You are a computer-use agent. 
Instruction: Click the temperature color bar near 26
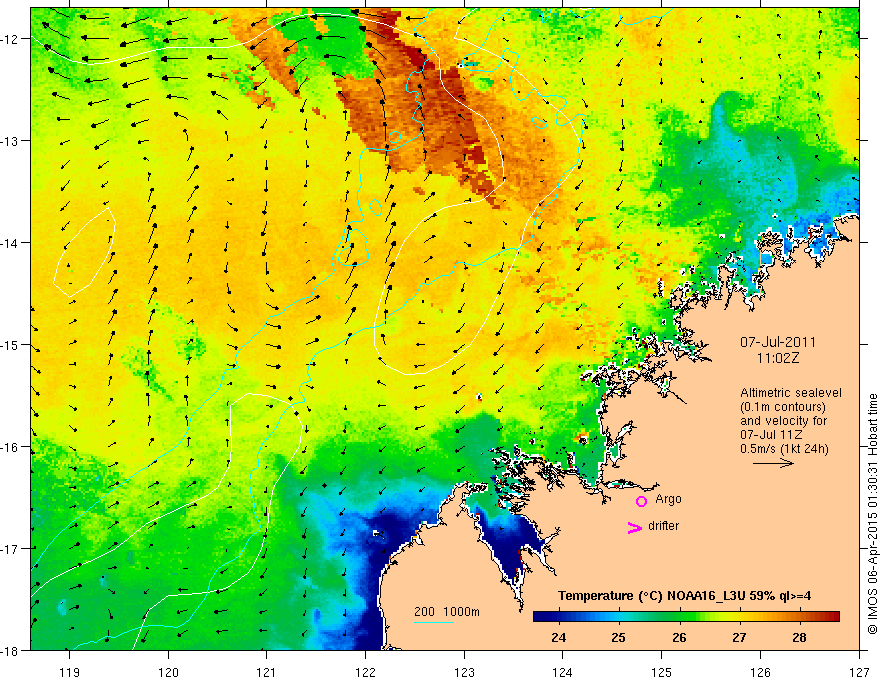tap(679, 617)
